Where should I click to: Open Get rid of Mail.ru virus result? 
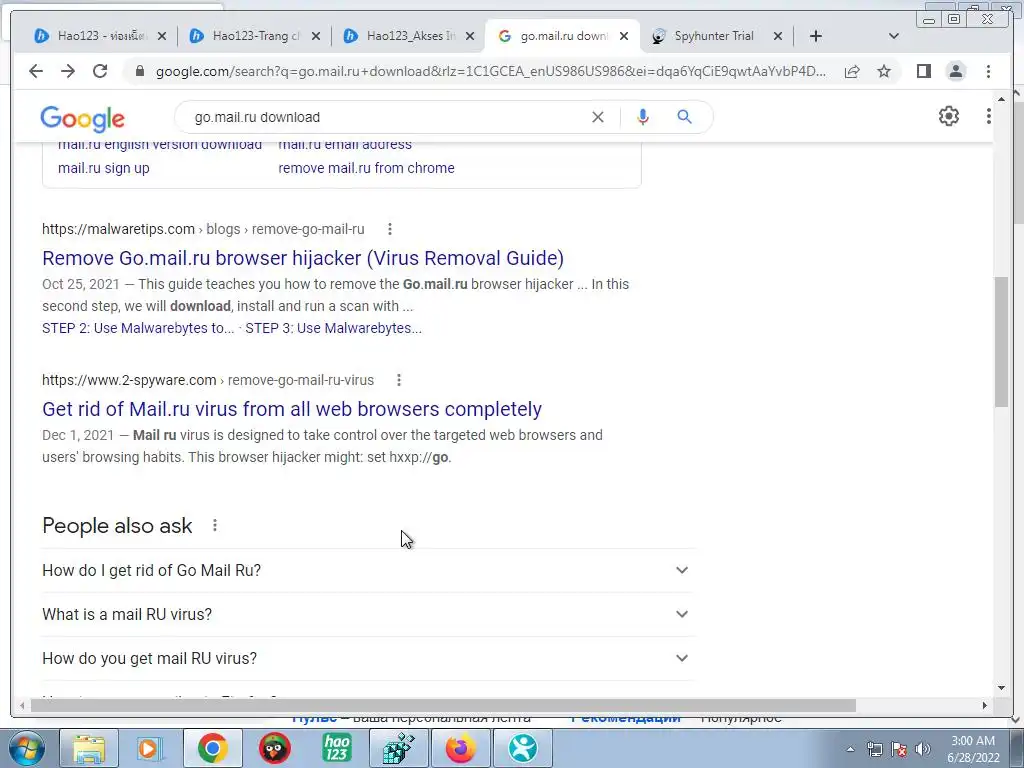[292, 409]
